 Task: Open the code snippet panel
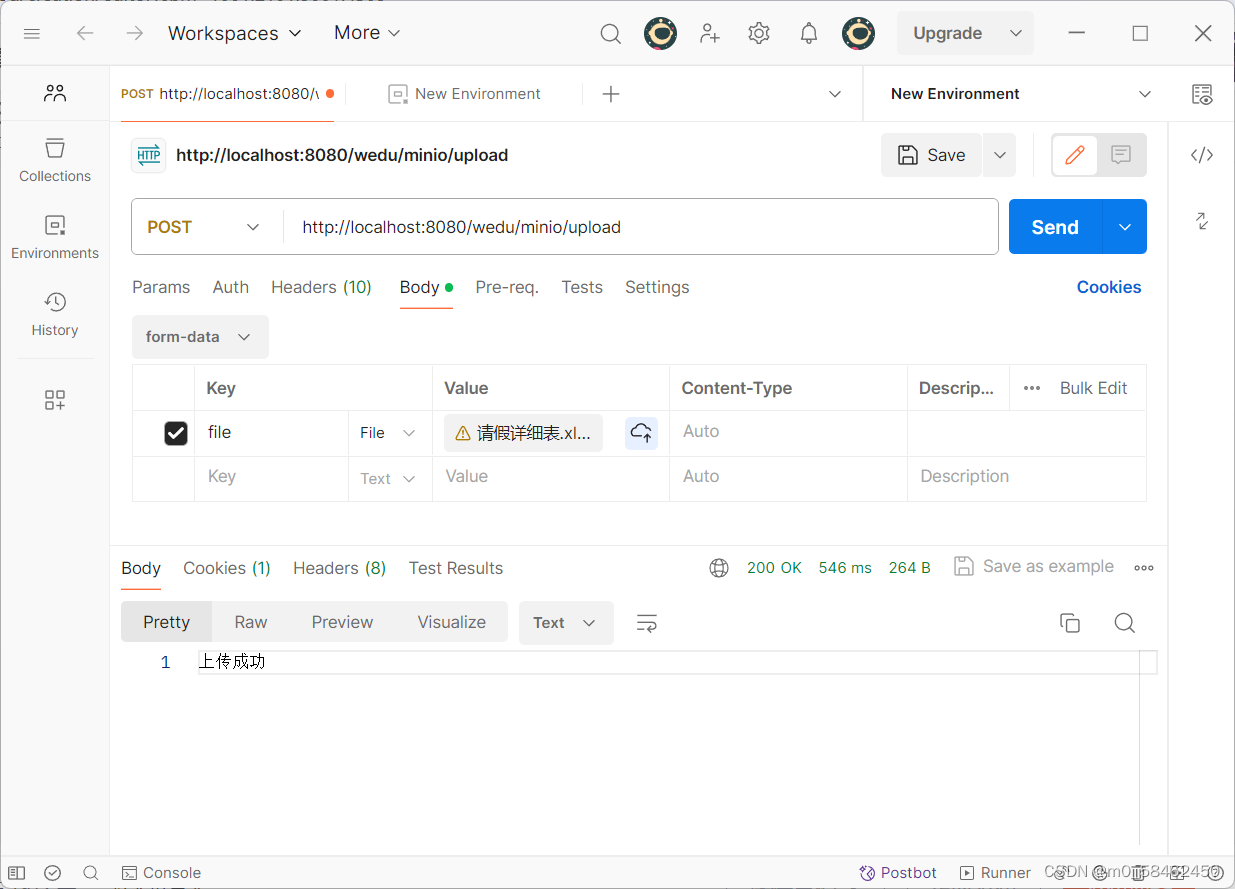click(x=1201, y=155)
